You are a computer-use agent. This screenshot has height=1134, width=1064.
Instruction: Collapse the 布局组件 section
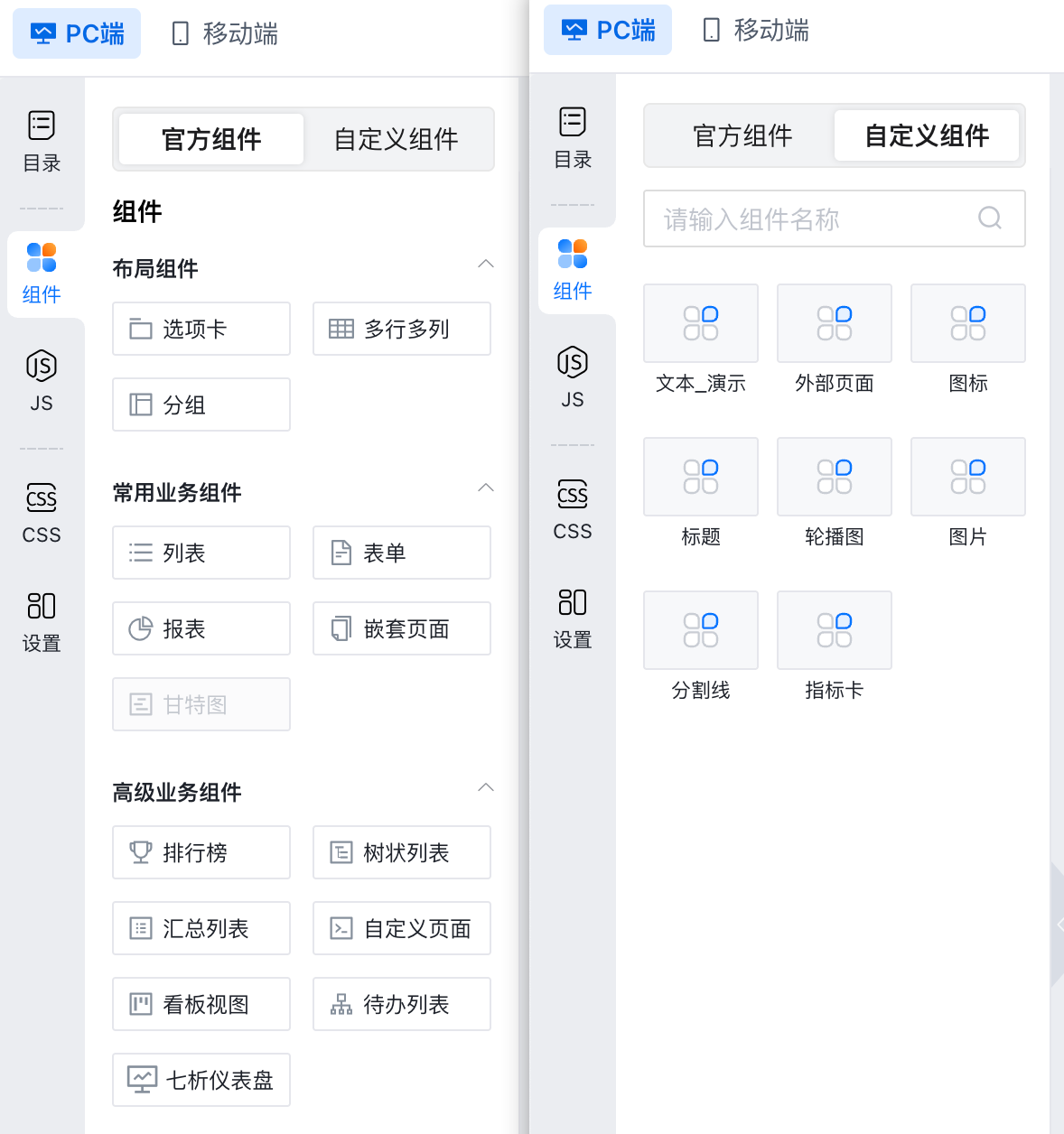point(486,264)
